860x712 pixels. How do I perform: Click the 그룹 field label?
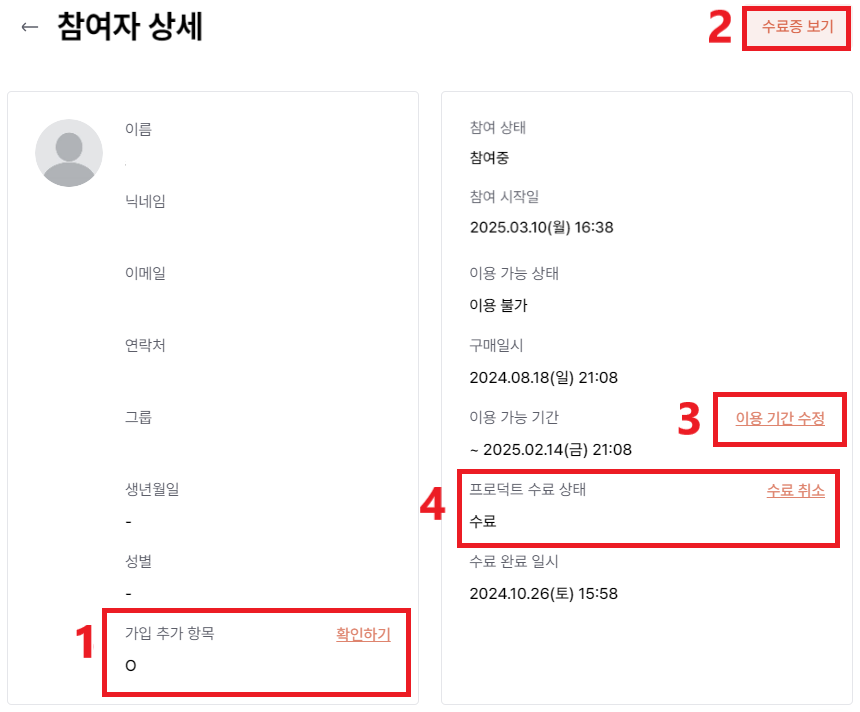pos(138,417)
